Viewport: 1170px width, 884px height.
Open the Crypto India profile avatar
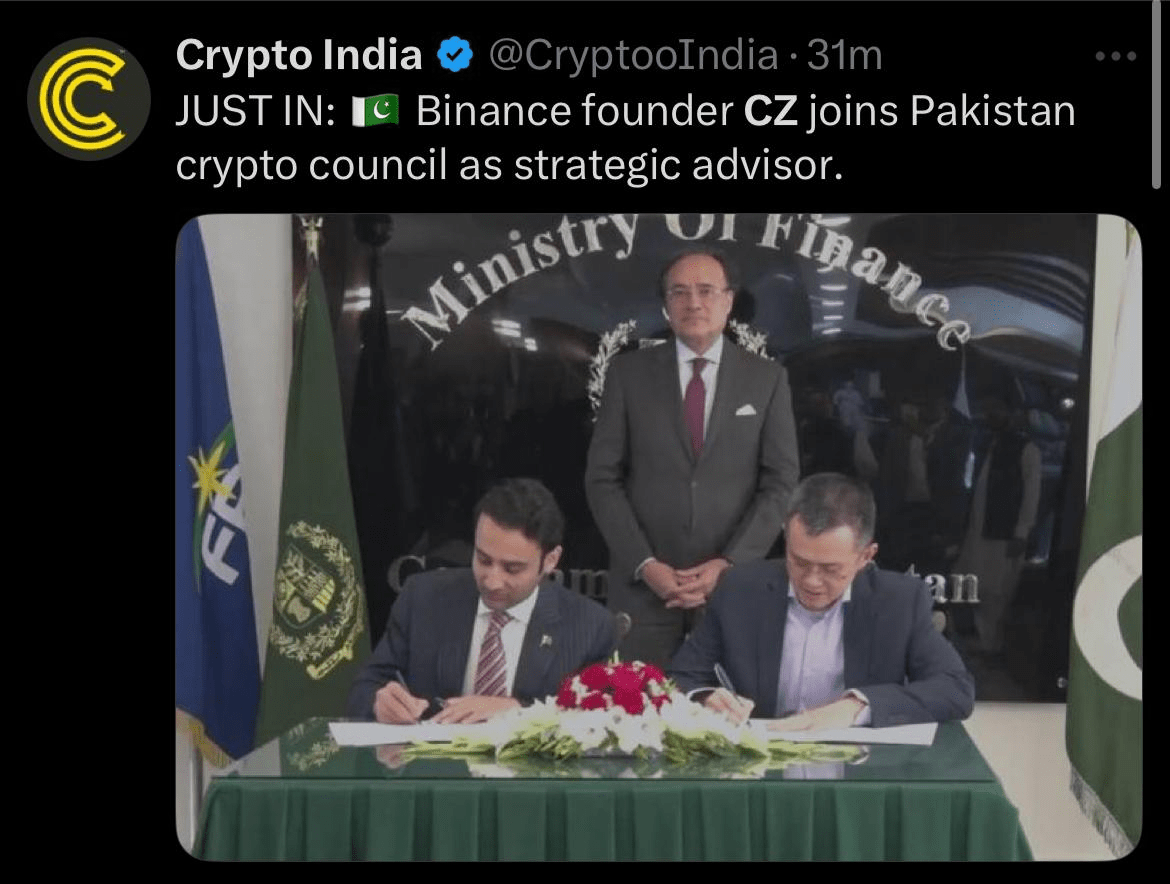coord(89,98)
